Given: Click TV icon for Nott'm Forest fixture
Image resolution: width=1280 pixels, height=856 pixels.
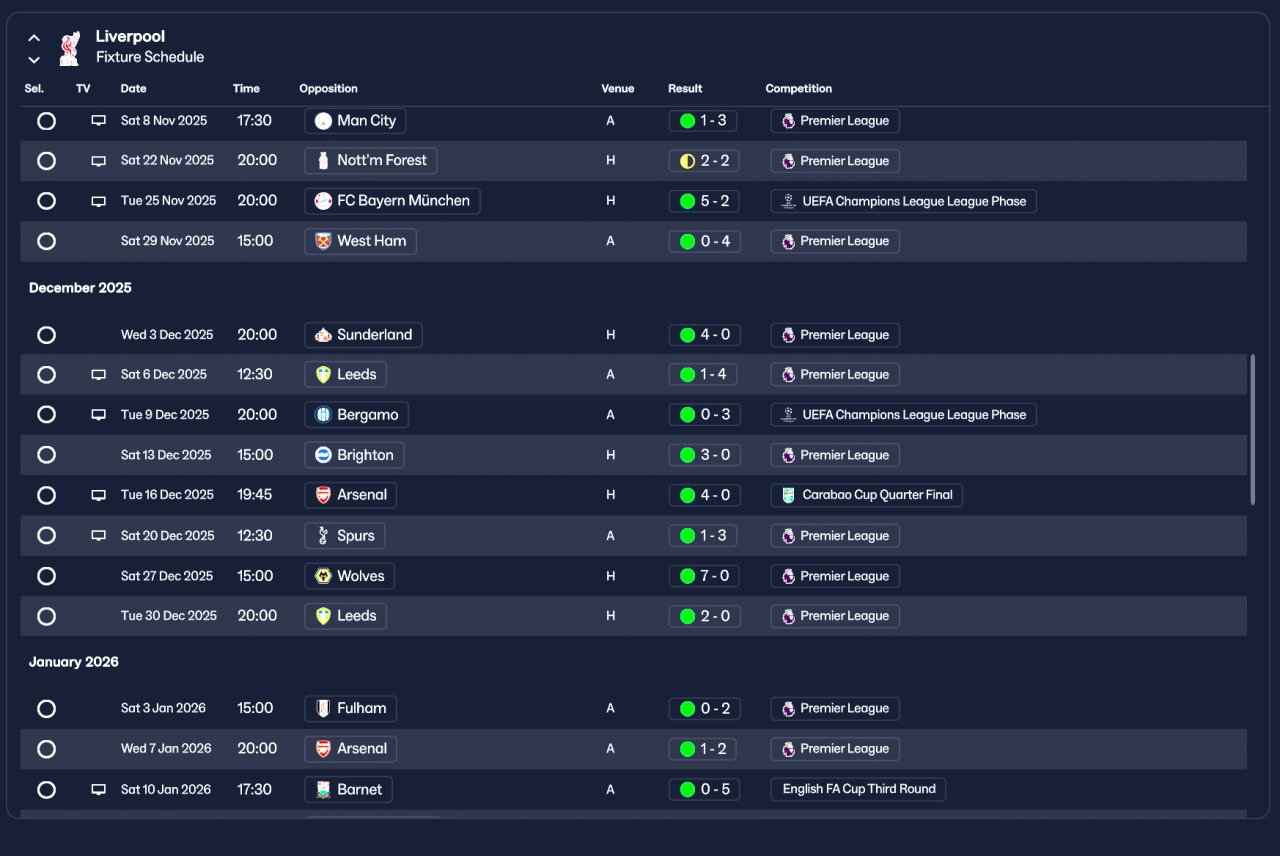Looking at the screenshot, I should coord(98,161).
